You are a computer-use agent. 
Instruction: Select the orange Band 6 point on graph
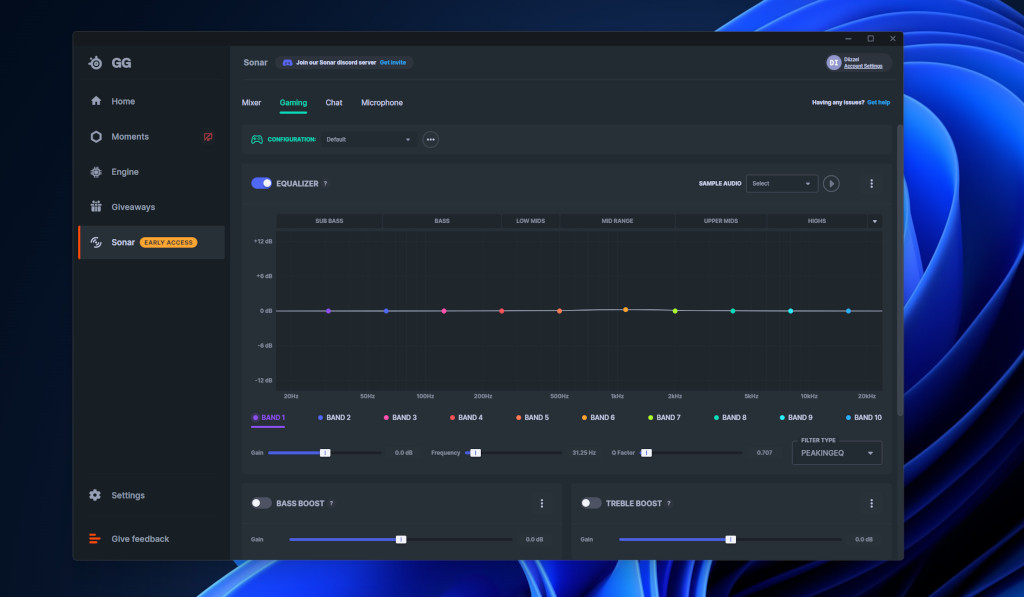pyautogui.click(x=625, y=310)
